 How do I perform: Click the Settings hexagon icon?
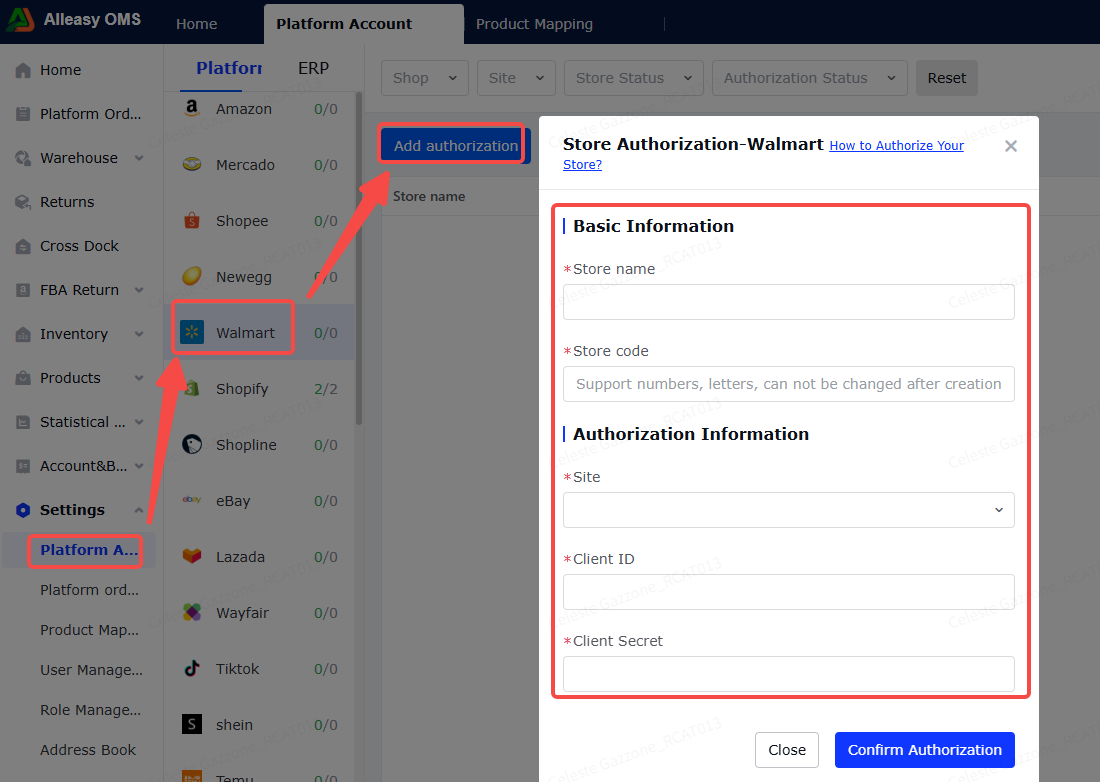click(23, 510)
